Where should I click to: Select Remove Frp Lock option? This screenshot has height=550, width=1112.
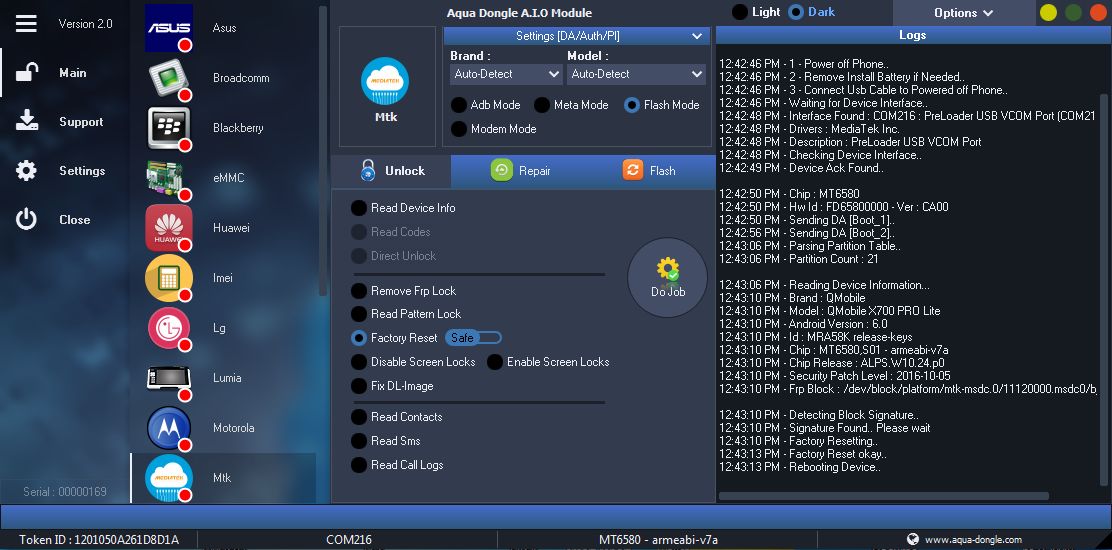pyautogui.click(x=359, y=291)
